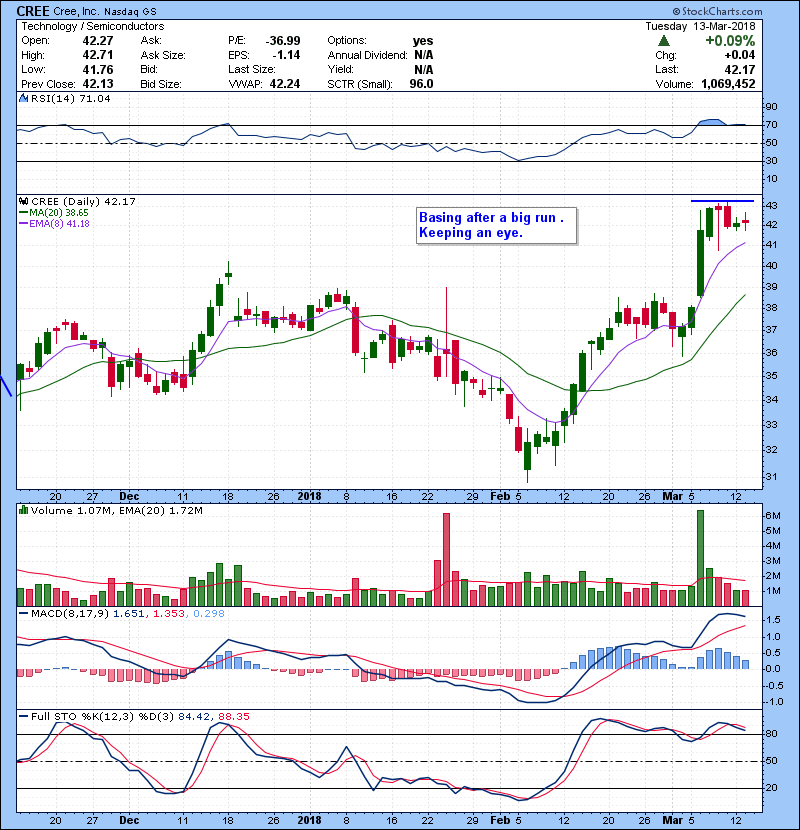Image resolution: width=800 pixels, height=830 pixels.
Task: Click the SCTR (Small) value 96.0
Action: [421, 84]
